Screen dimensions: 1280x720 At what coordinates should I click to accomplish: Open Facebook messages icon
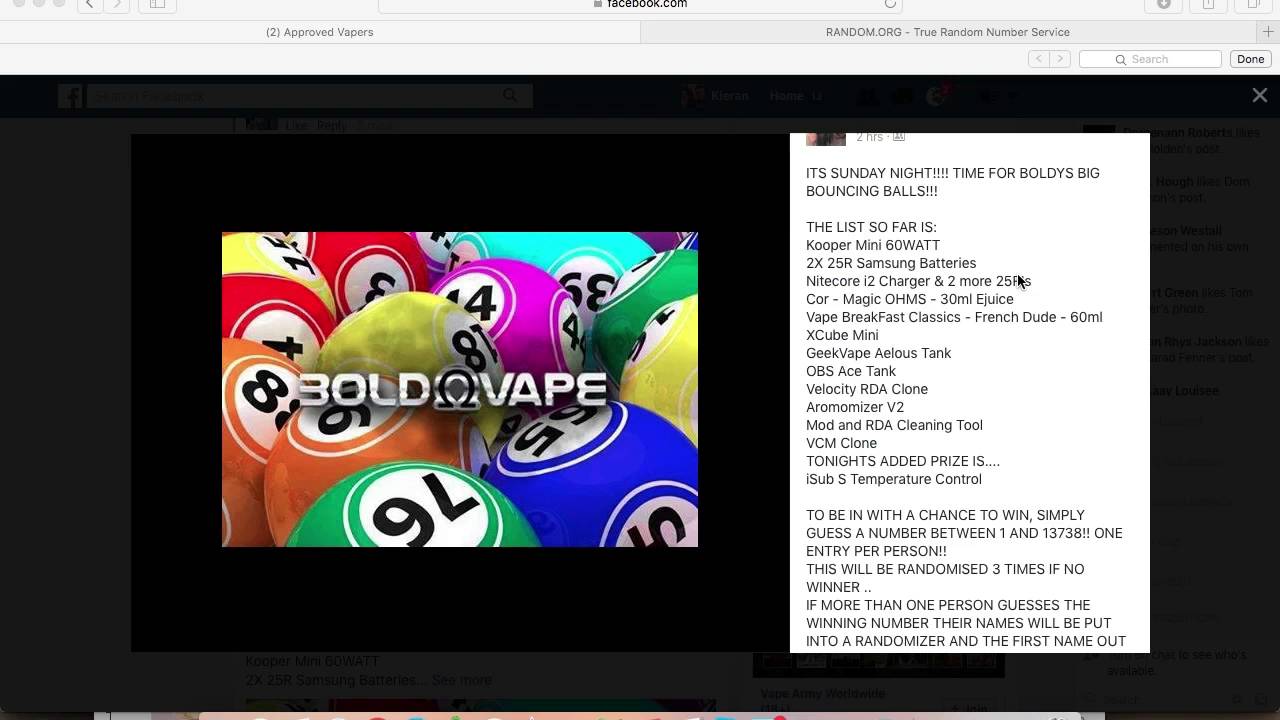(x=902, y=96)
